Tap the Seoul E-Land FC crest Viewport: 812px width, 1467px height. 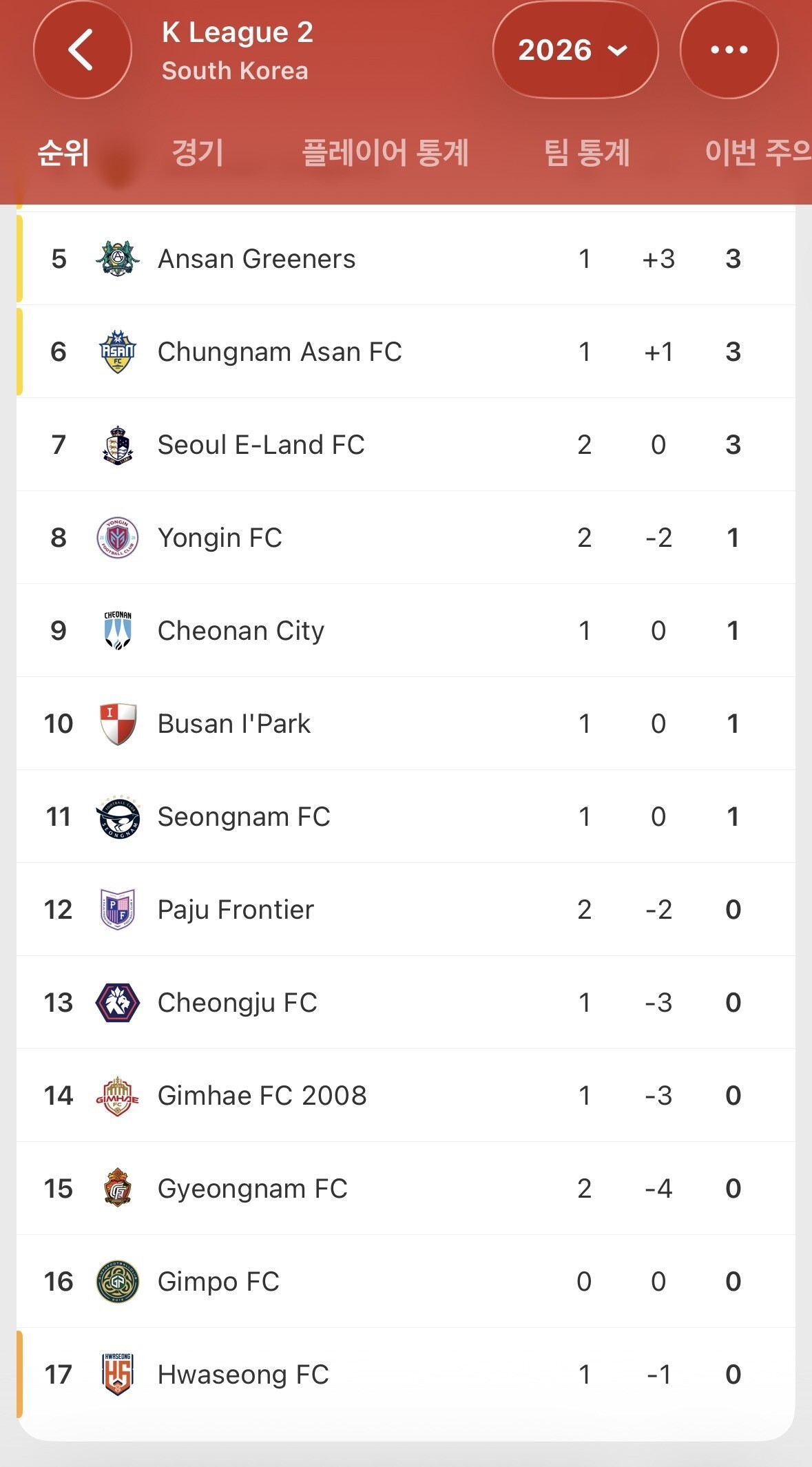click(118, 445)
